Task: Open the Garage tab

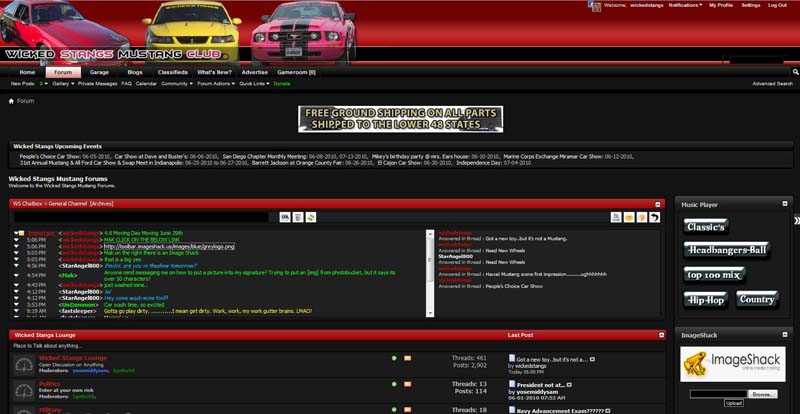Action: coord(99,72)
